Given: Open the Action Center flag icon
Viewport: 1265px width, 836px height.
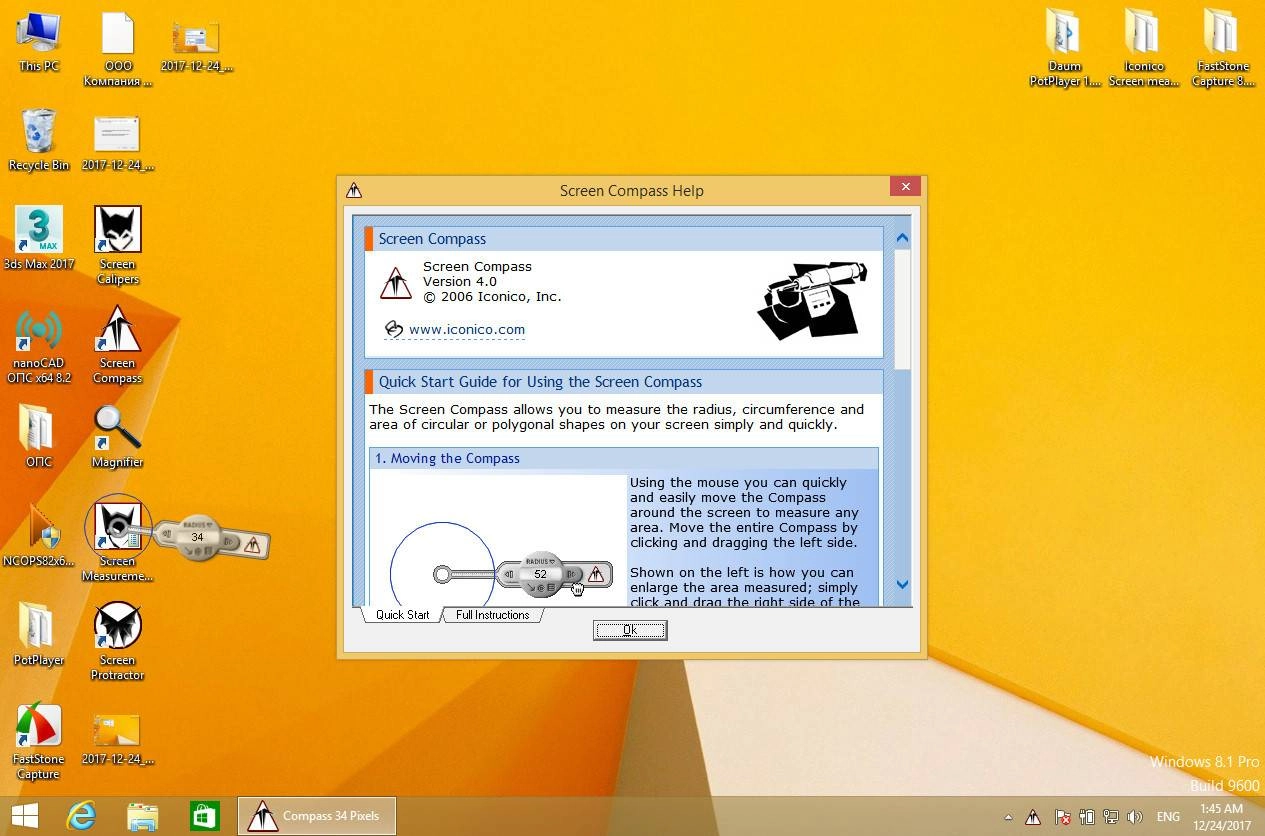Looking at the screenshot, I should tap(1063, 817).
